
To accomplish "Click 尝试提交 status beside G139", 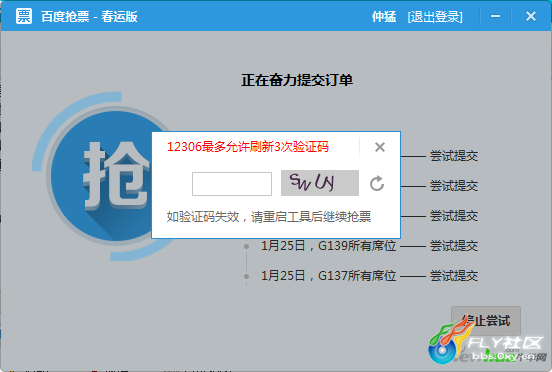I will [454, 246].
